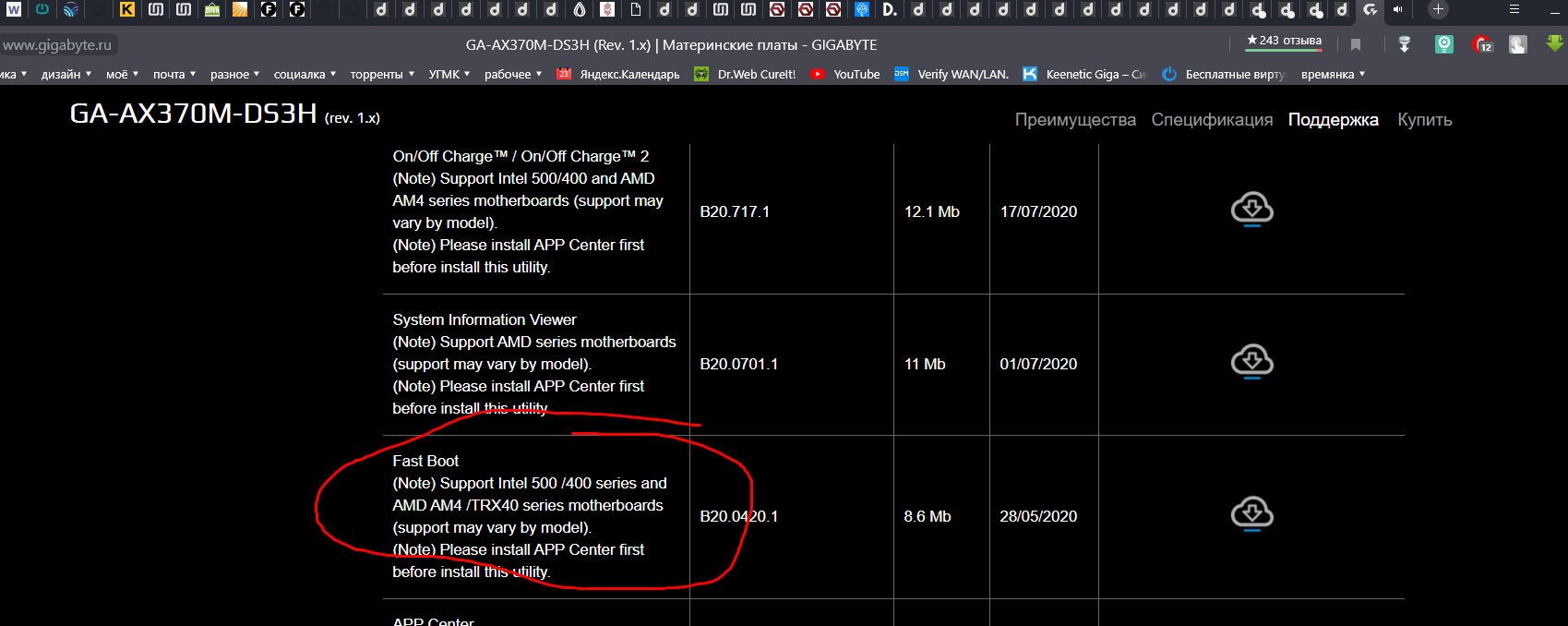
Task: Open the browser downloads arrow icon
Action: pyautogui.click(x=1405, y=44)
